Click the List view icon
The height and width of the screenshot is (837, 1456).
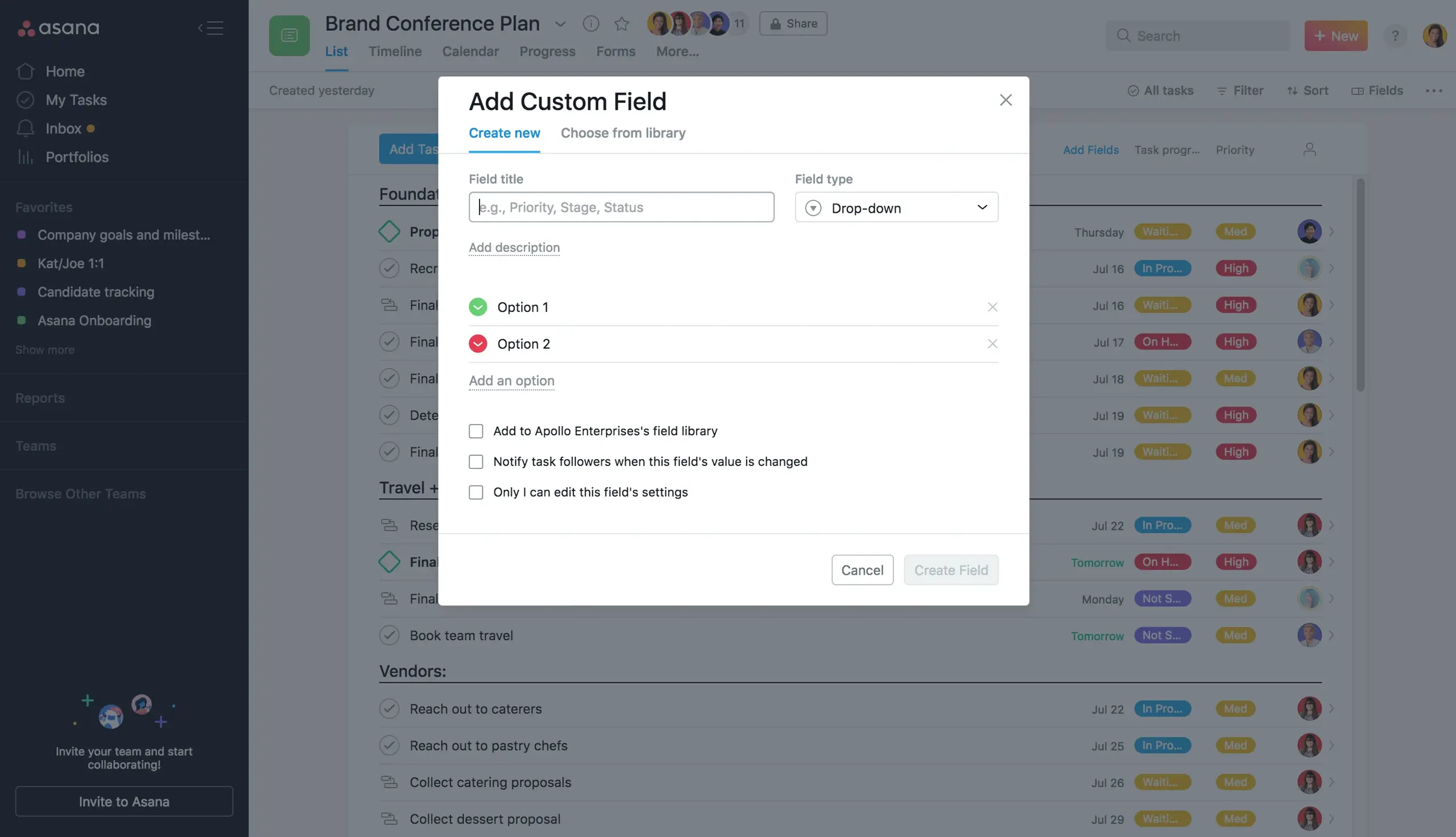[x=290, y=35]
